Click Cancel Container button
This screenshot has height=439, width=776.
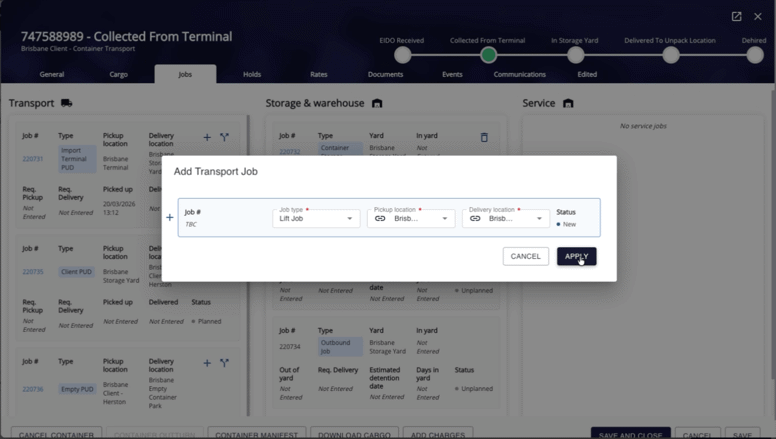coord(56,435)
